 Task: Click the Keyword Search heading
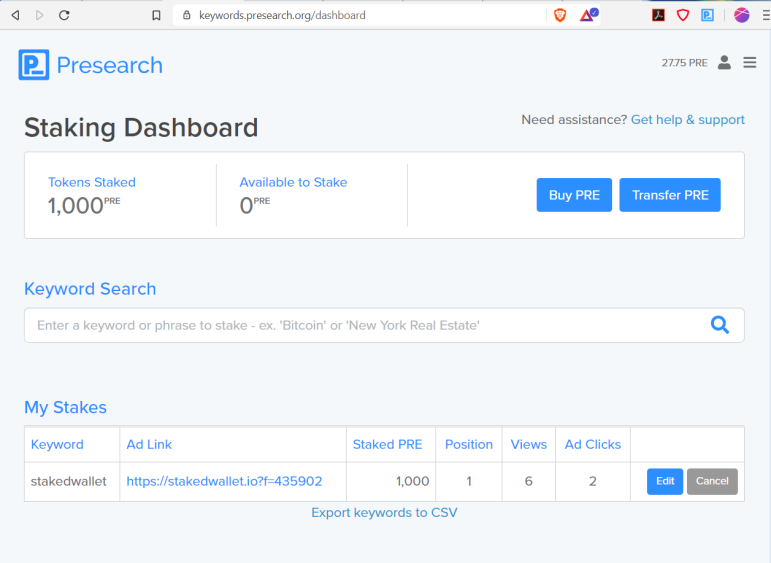click(x=90, y=289)
